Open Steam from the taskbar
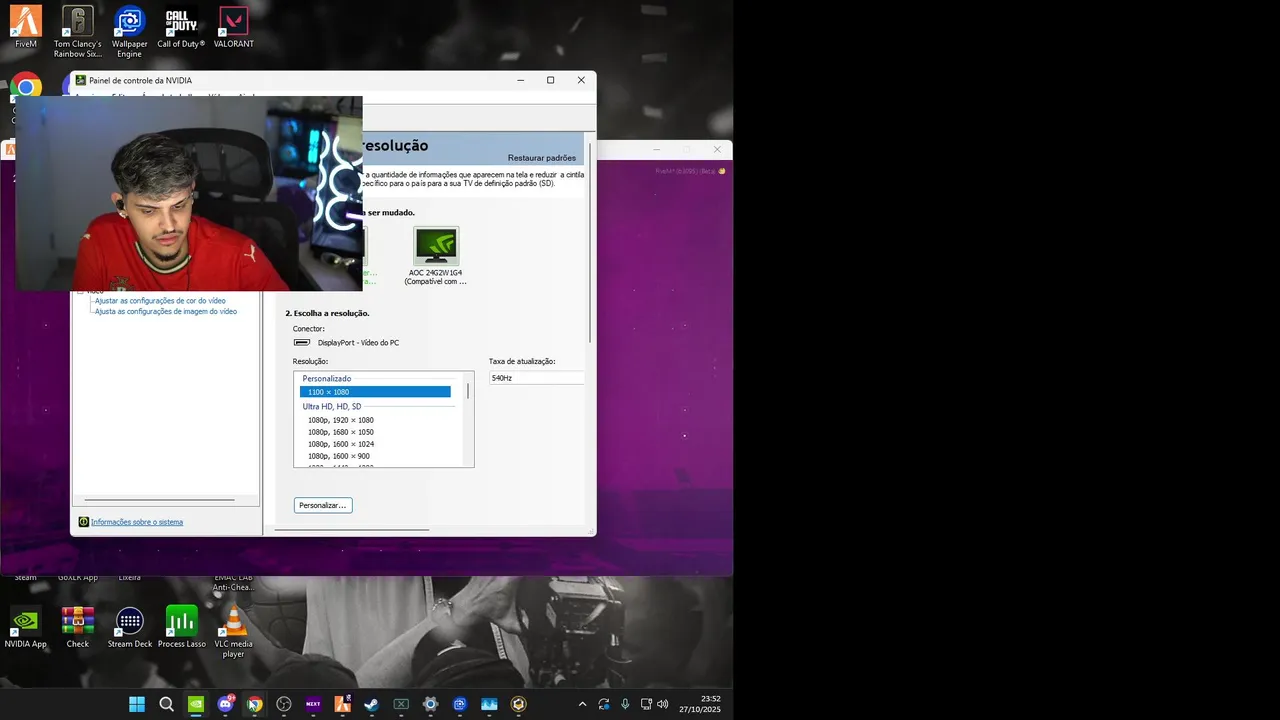1280x720 pixels. (371, 704)
